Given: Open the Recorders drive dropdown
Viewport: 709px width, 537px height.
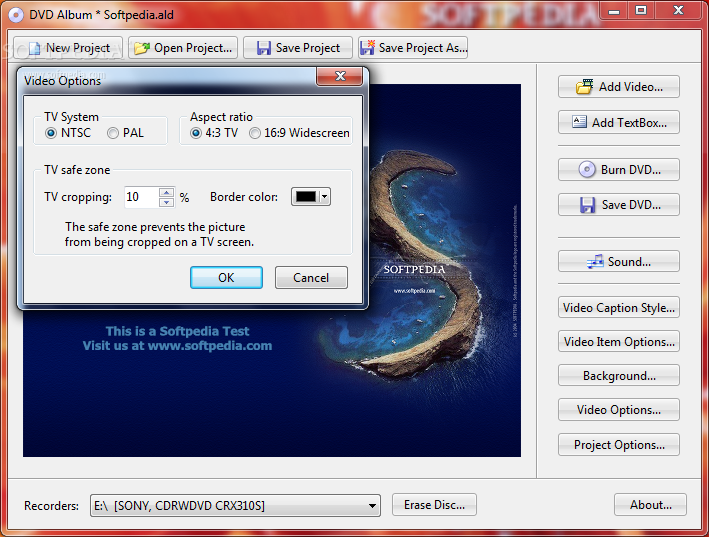Looking at the screenshot, I should coord(372,505).
